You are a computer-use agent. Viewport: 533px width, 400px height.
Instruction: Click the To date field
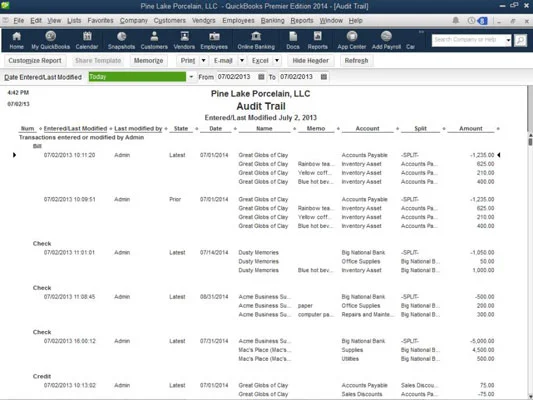[x=298, y=77]
